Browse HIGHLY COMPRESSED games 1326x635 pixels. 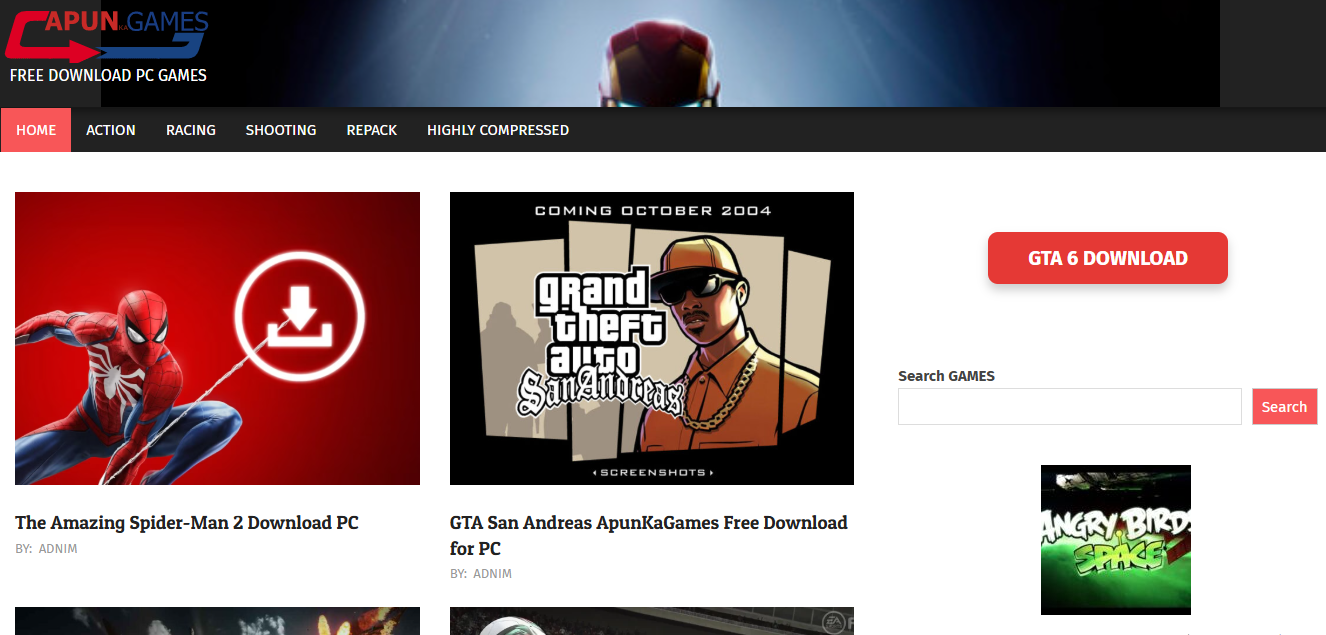(498, 130)
